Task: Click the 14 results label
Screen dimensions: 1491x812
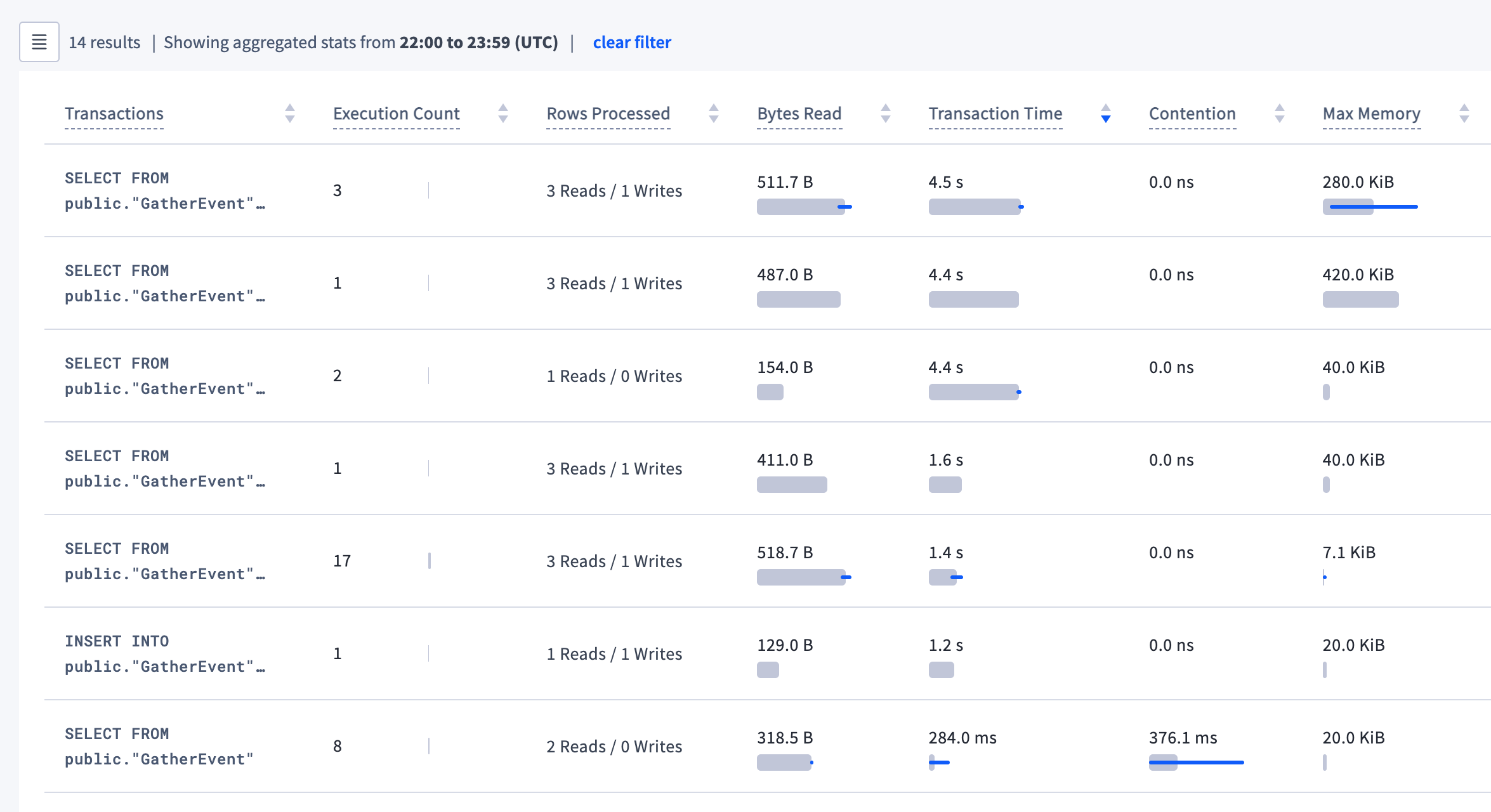Action: [x=105, y=42]
